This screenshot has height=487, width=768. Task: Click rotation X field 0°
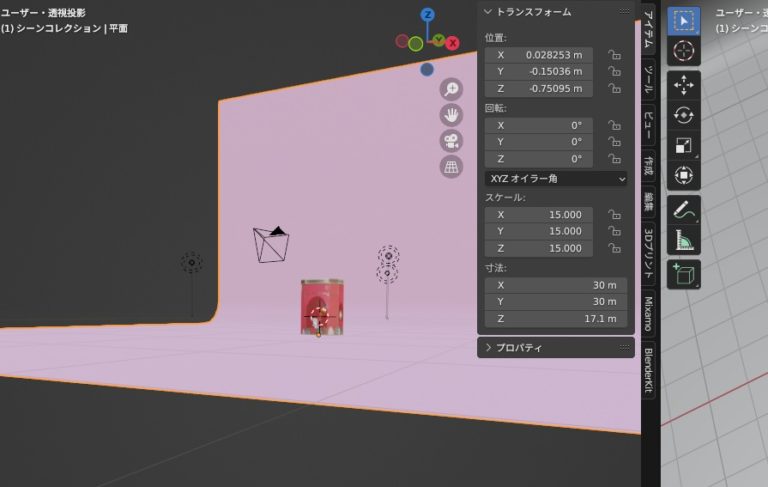coord(539,125)
